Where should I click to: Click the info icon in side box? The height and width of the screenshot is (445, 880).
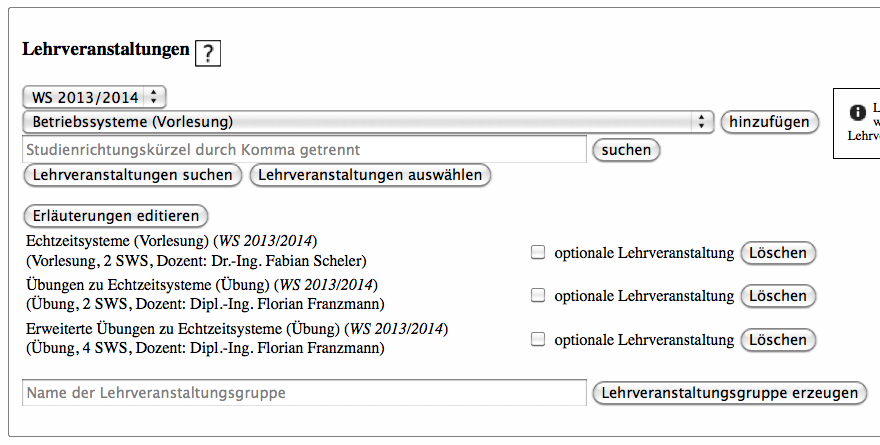point(857,113)
